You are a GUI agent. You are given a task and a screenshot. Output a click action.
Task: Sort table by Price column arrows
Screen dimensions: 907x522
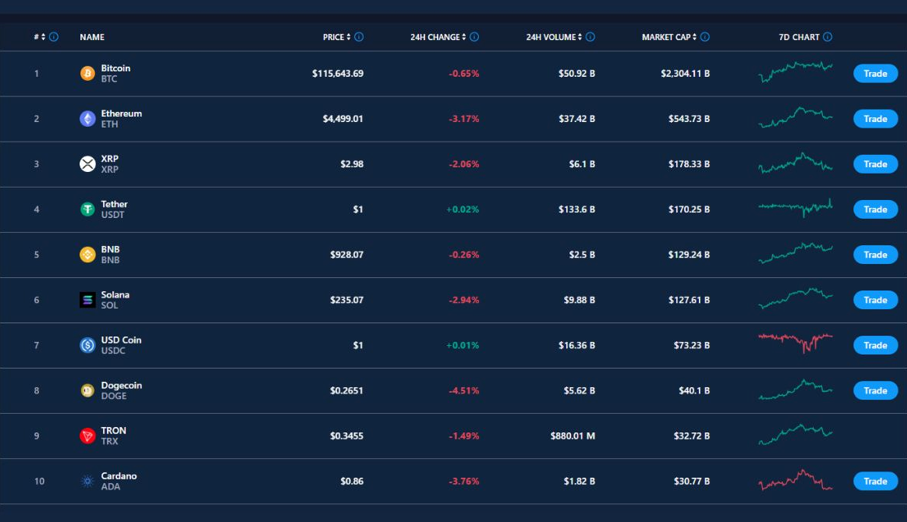click(x=349, y=37)
